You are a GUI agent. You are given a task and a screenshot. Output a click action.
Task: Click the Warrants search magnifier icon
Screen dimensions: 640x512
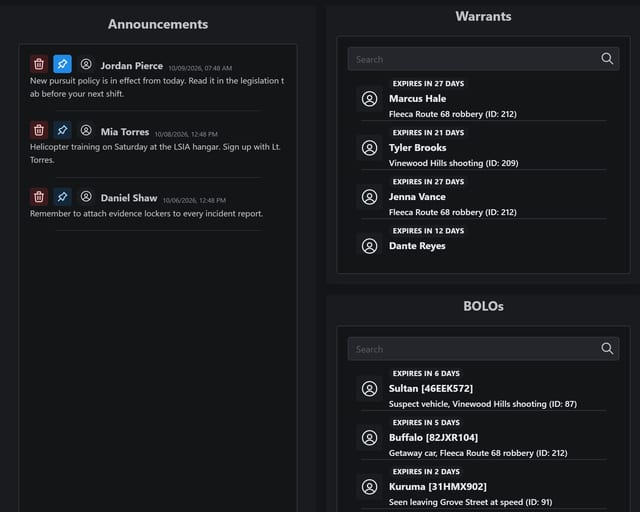[607, 59]
